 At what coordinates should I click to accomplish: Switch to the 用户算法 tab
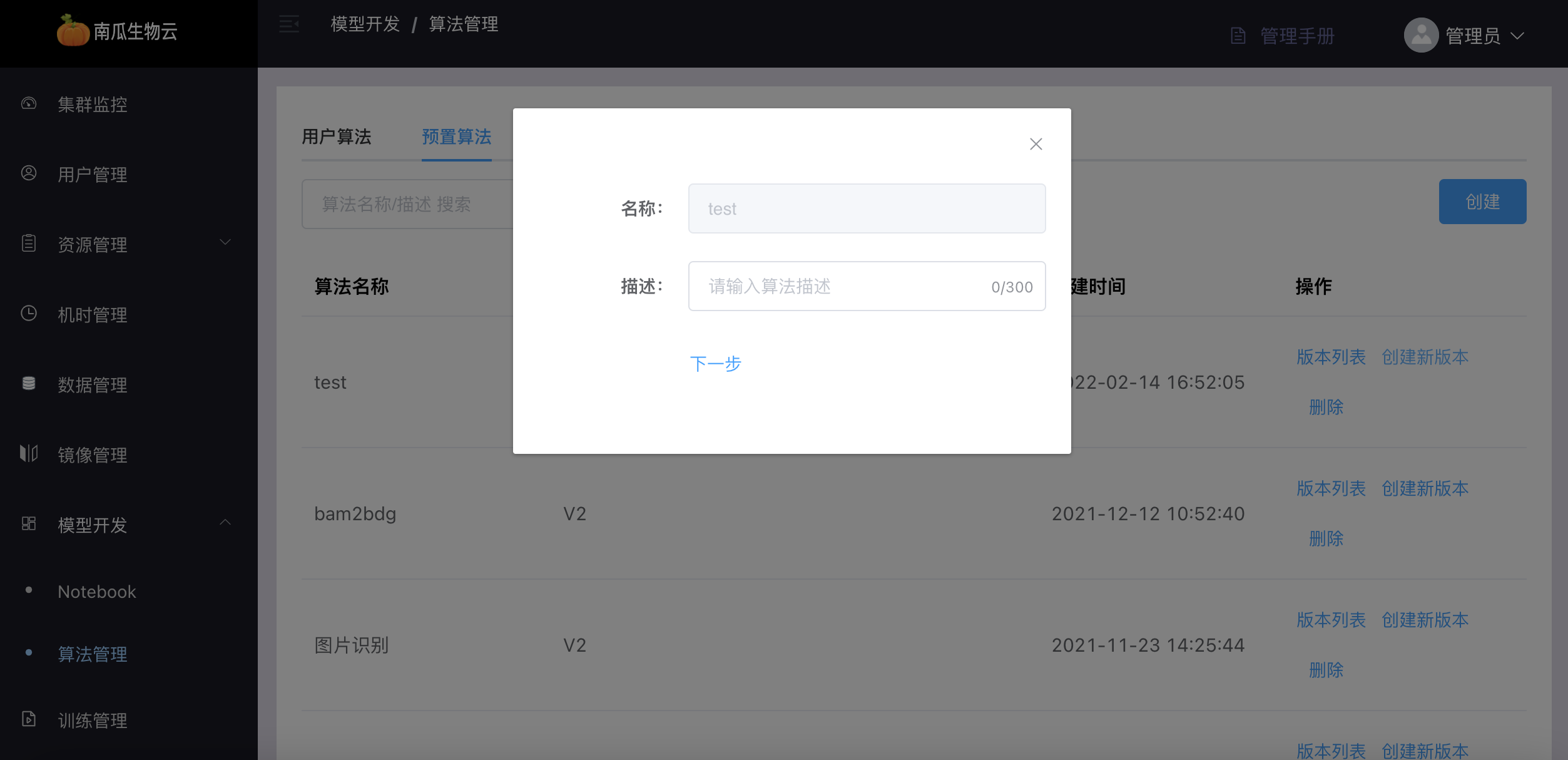337,137
